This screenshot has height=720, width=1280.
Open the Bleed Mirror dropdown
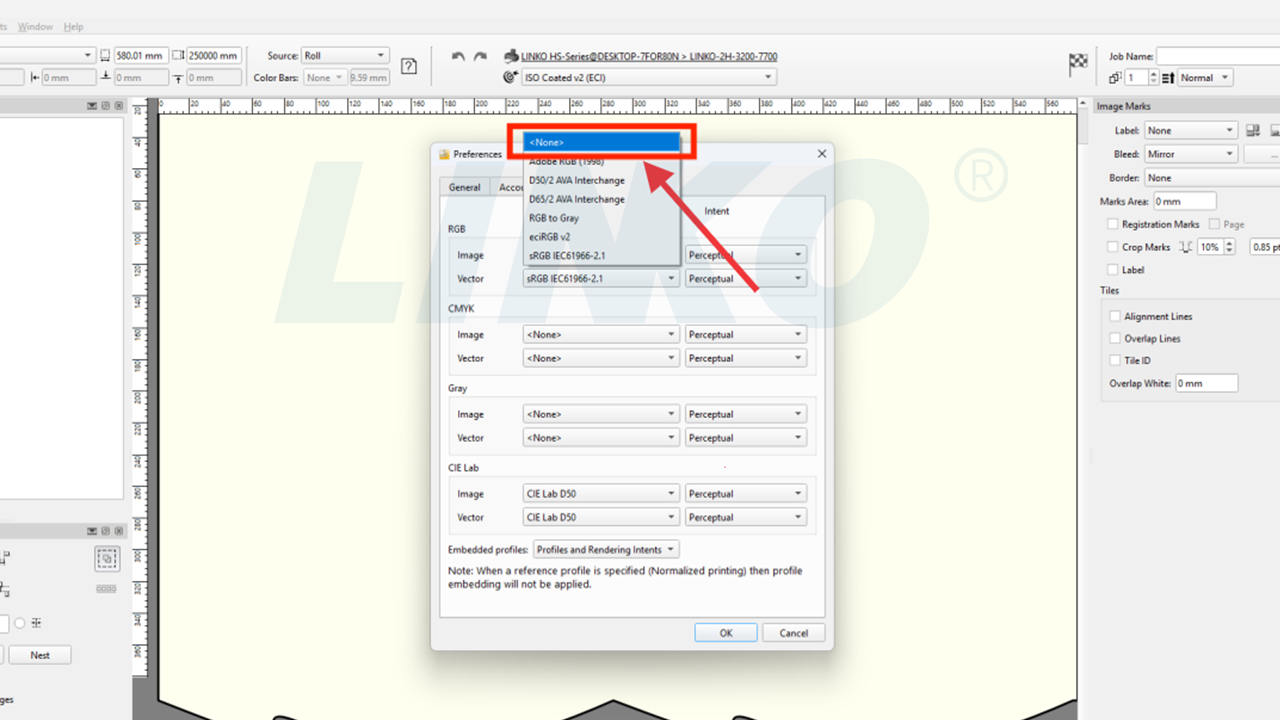pyautogui.click(x=1191, y=154)
